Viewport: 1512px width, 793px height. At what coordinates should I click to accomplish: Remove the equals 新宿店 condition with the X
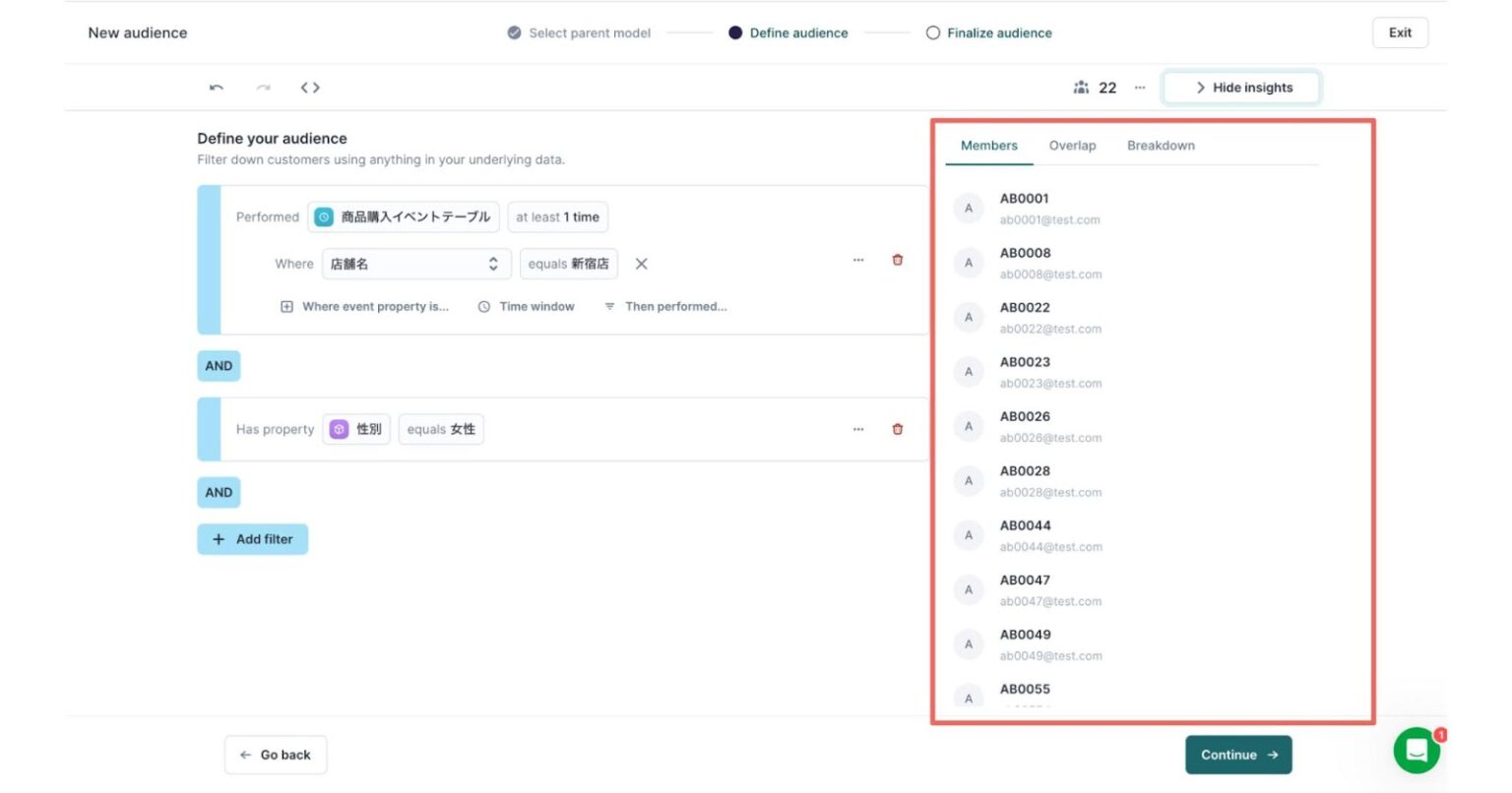641,264
